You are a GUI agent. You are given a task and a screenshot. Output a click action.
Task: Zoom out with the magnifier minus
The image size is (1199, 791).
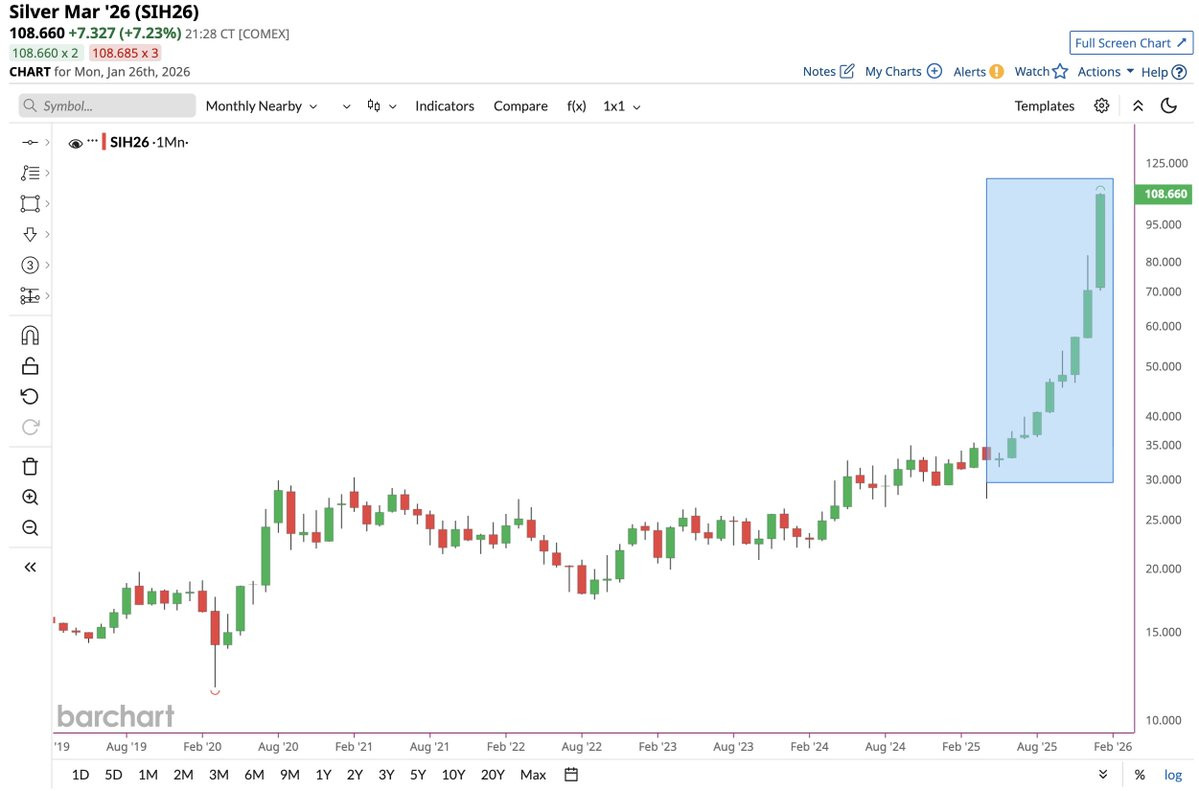pyautogui.click(x=30, y=528)
